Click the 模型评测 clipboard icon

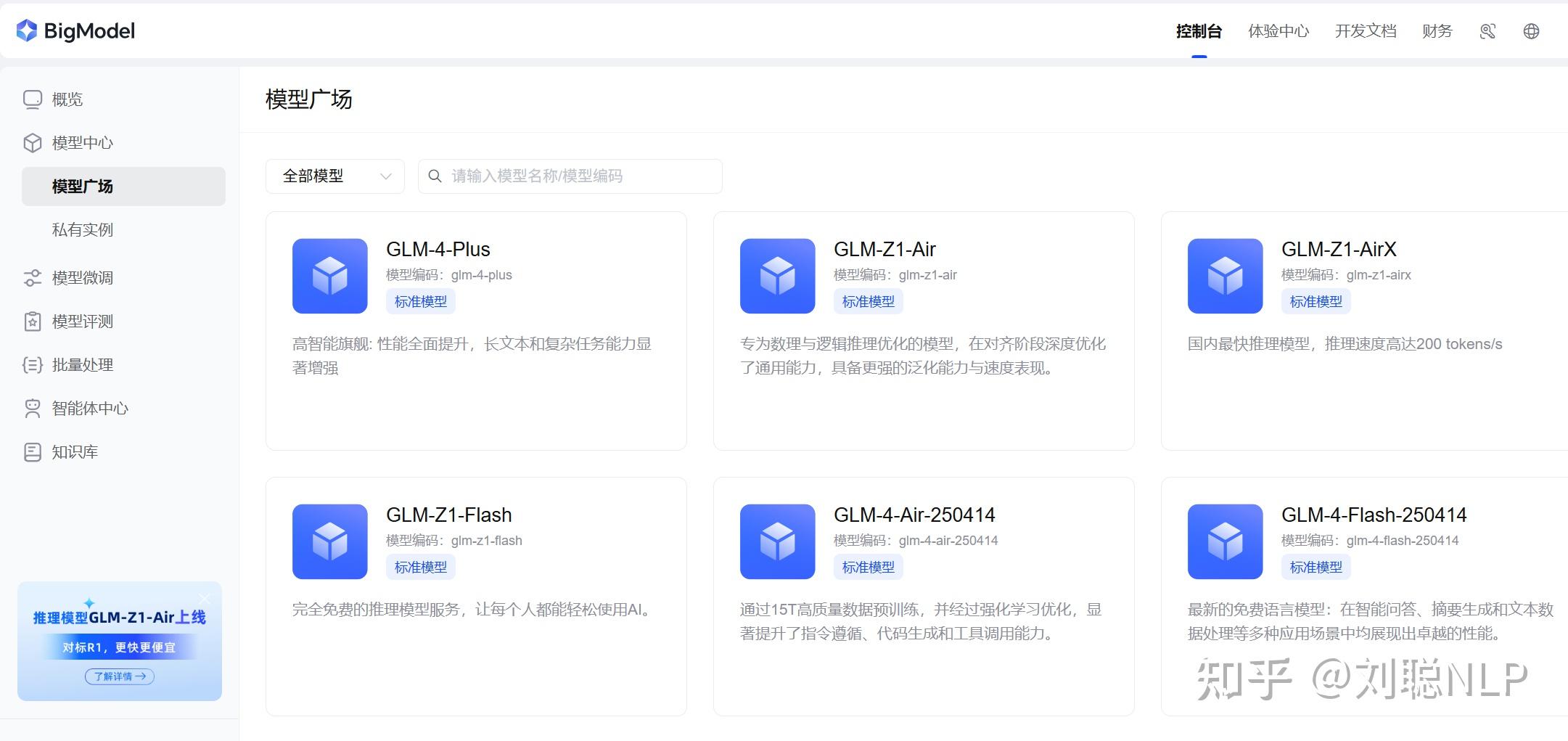33,322
